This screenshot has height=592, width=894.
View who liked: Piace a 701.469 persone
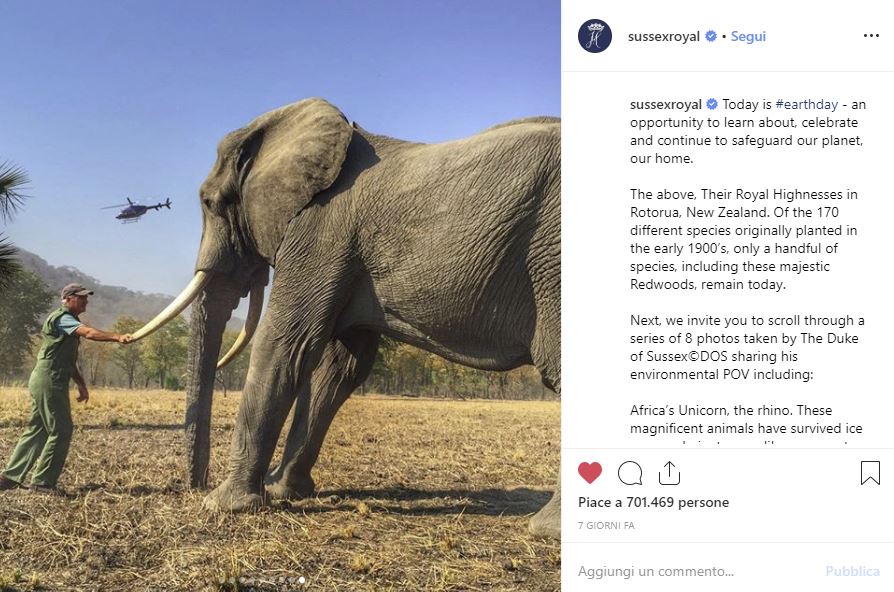pyautogui.click(x=653, y=502)
